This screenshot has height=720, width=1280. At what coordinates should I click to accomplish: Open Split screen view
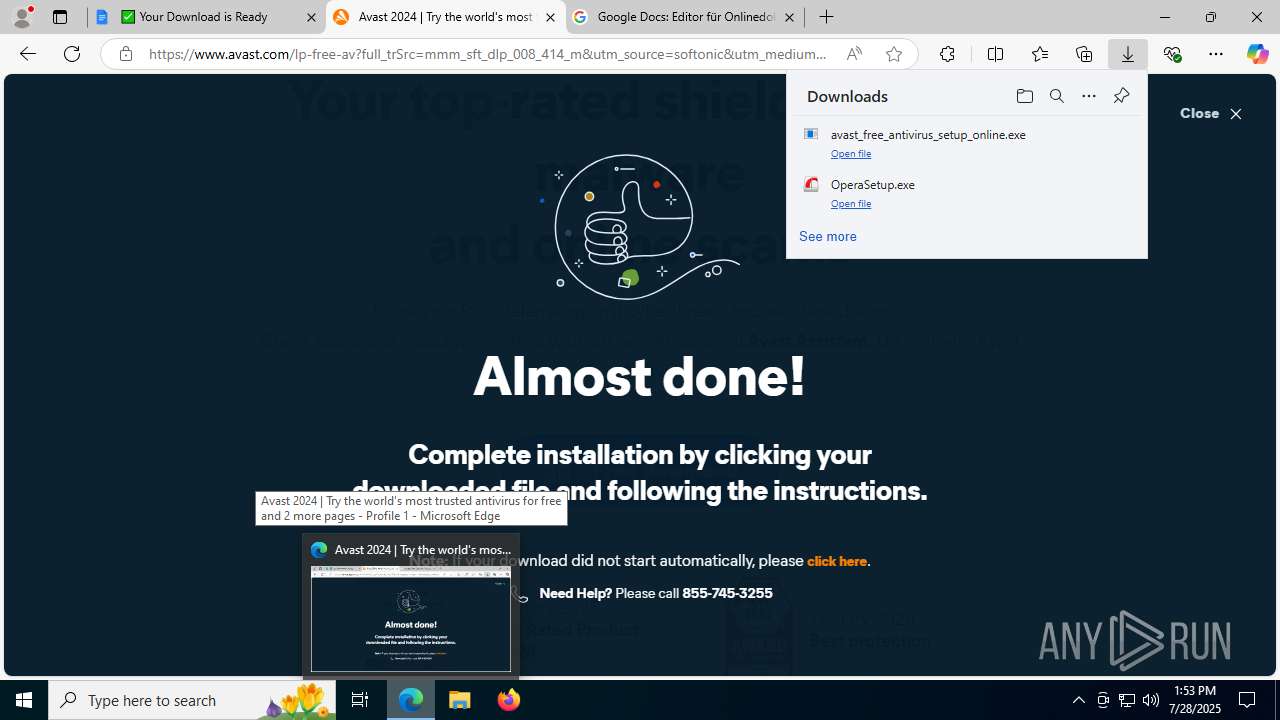point(995,54)
